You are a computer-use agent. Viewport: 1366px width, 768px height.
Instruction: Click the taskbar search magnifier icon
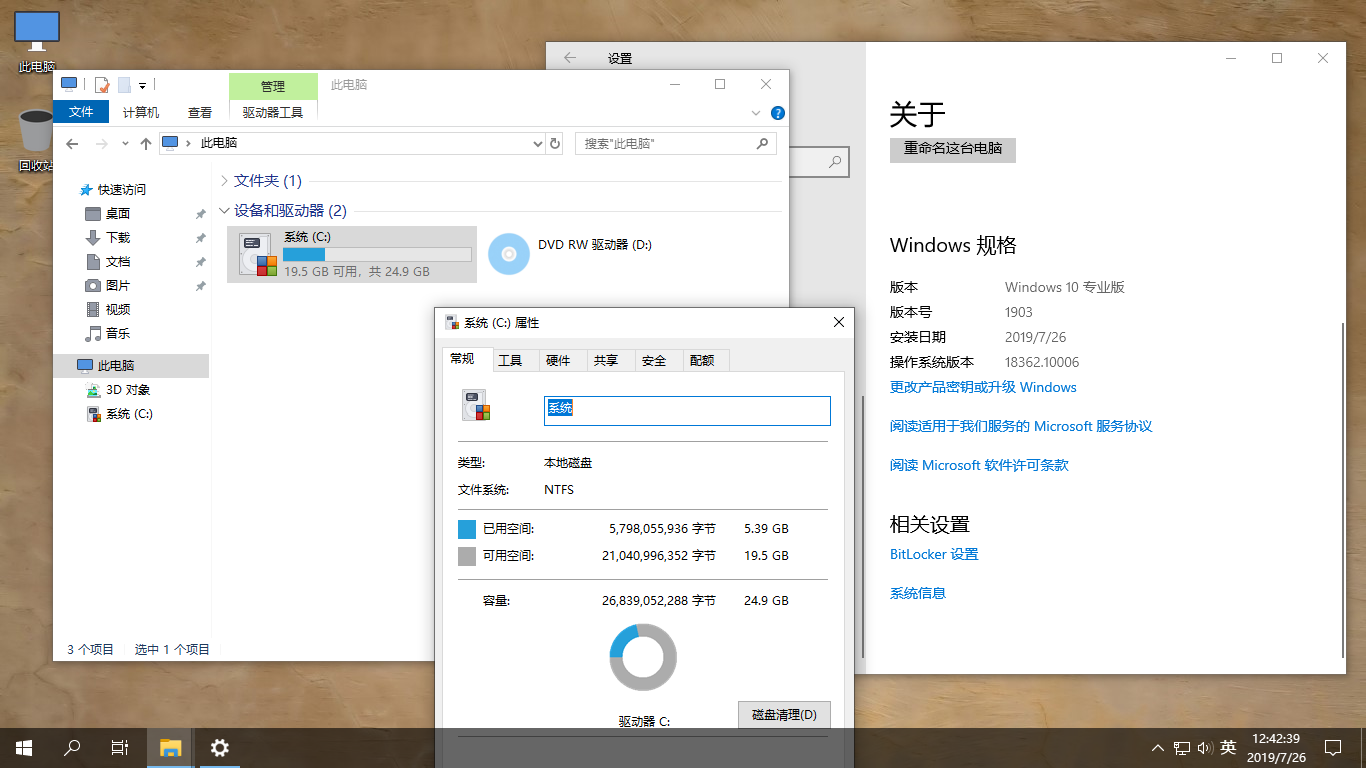(x=72, y=747)
